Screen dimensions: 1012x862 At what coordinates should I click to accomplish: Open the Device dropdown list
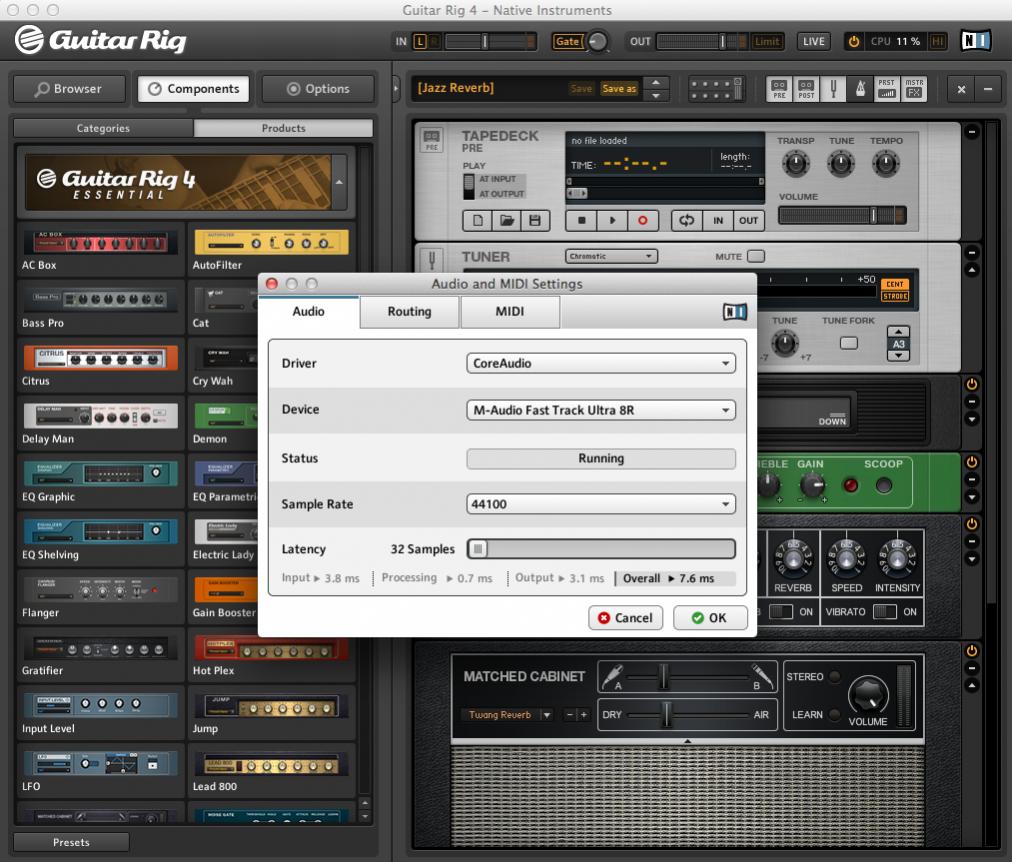[x=601, y=410]
